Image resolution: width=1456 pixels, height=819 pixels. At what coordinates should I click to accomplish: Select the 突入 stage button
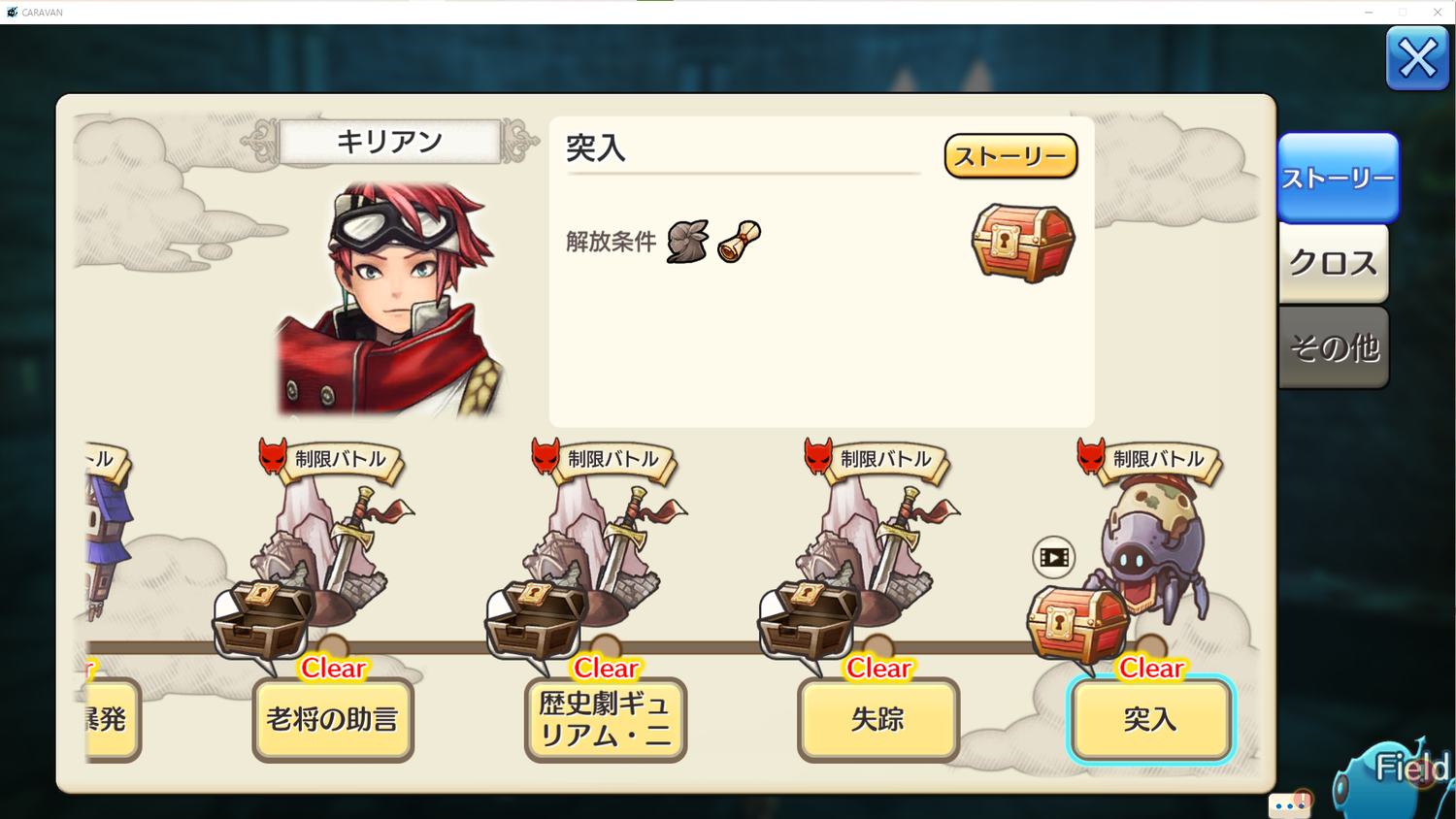pos(1151,719)
